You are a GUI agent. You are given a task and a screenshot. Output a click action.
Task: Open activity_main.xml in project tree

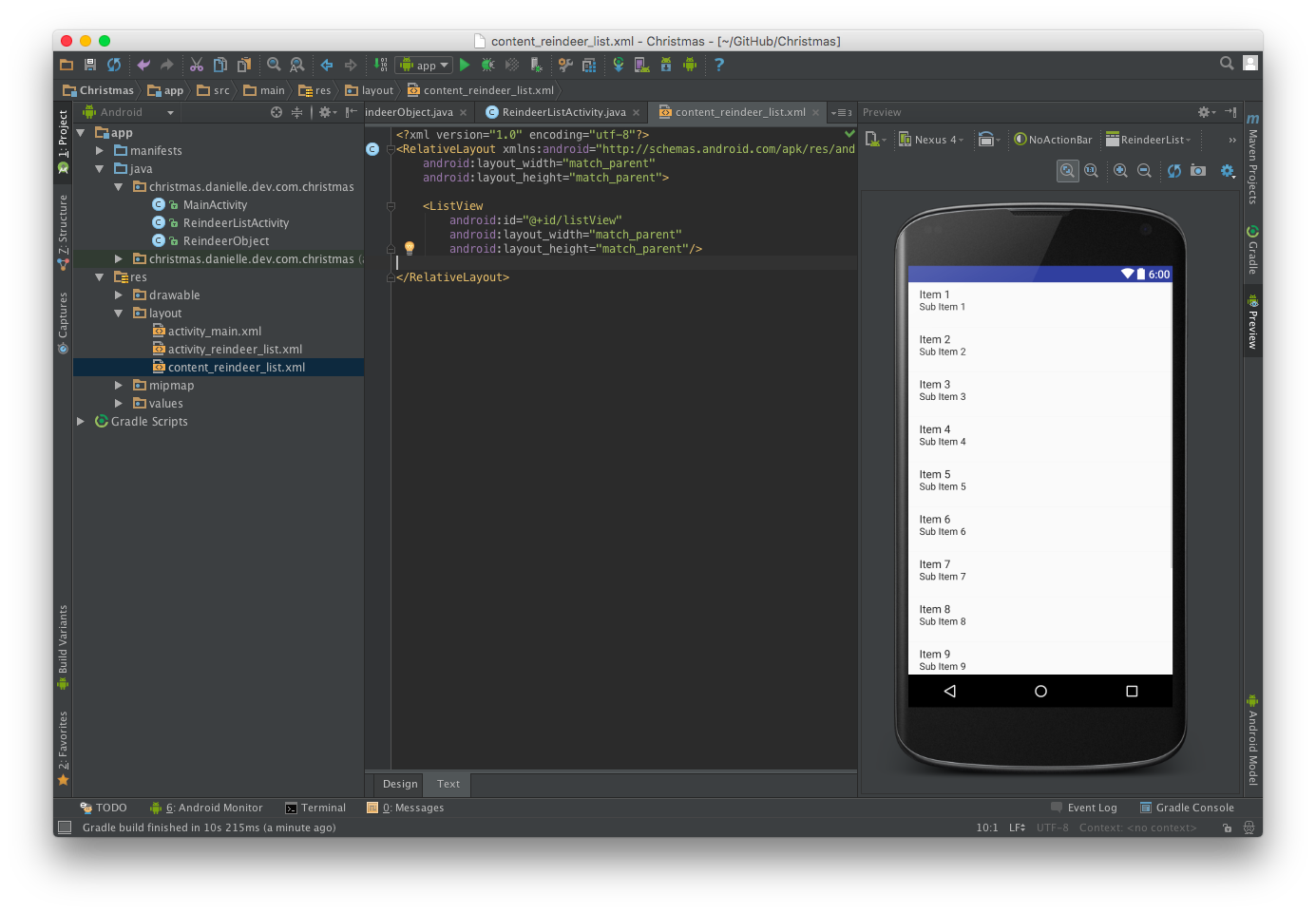click(214, 332)
